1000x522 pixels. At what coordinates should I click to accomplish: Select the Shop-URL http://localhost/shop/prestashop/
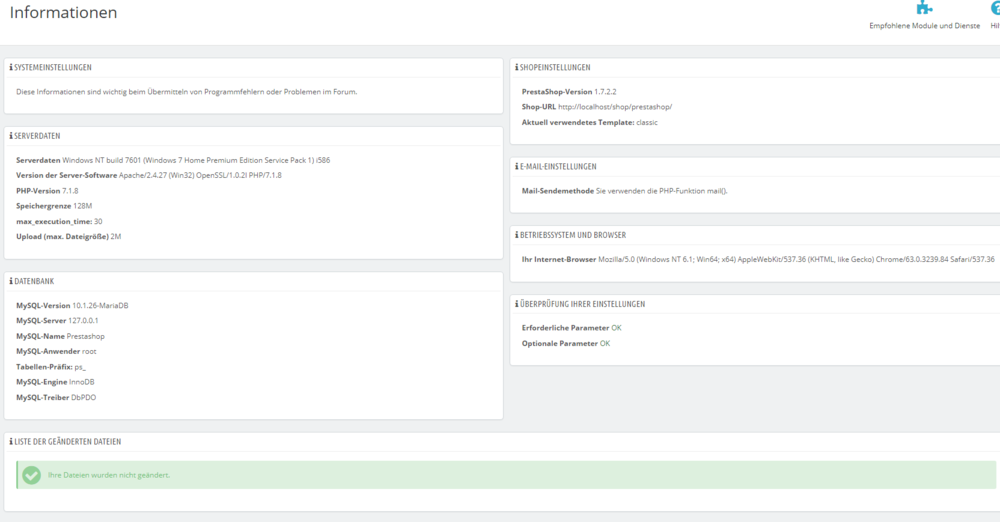(x=615, y=107)
